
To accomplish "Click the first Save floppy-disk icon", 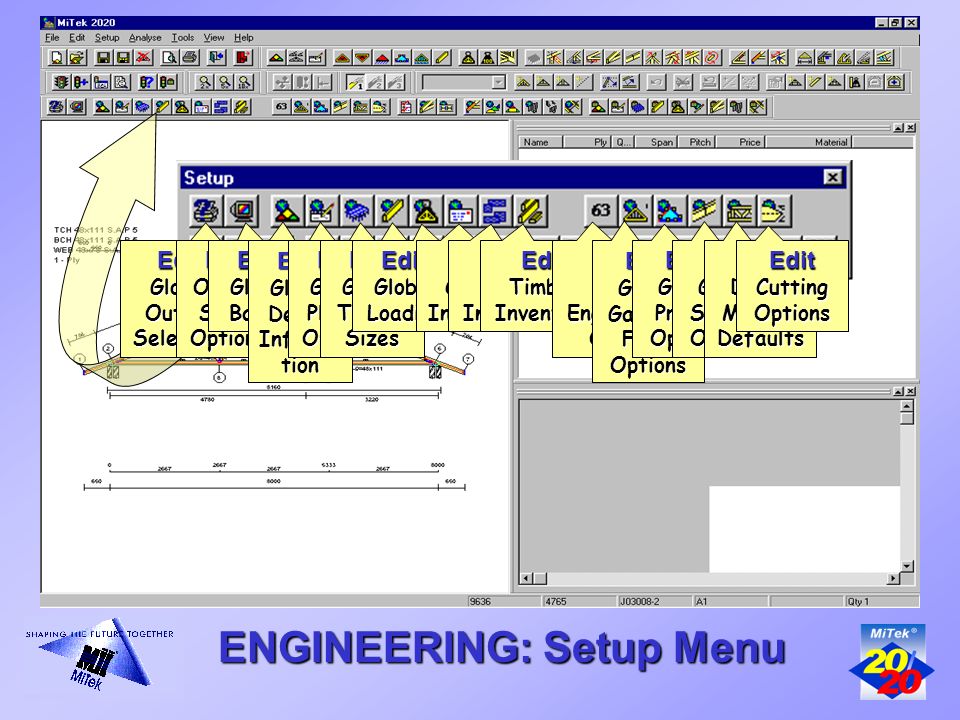I will point(103,58).
